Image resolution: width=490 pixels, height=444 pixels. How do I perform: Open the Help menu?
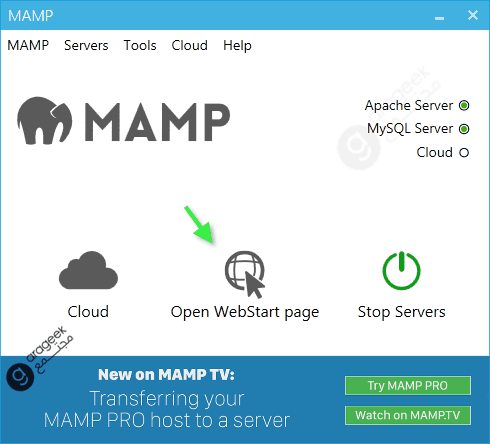click(x=237, y=45)
